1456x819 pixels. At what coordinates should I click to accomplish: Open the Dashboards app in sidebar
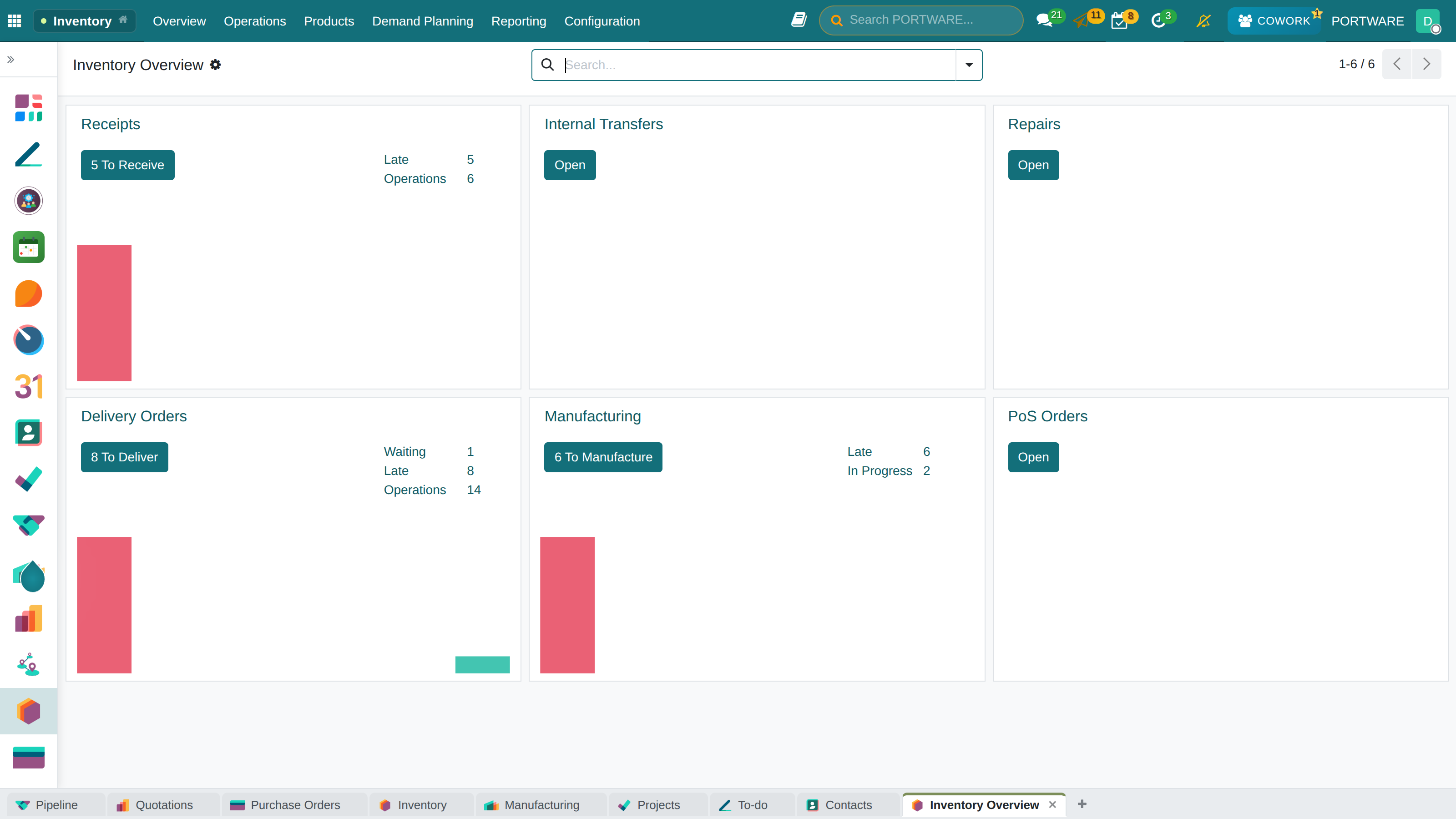click(x=28, y=108)
